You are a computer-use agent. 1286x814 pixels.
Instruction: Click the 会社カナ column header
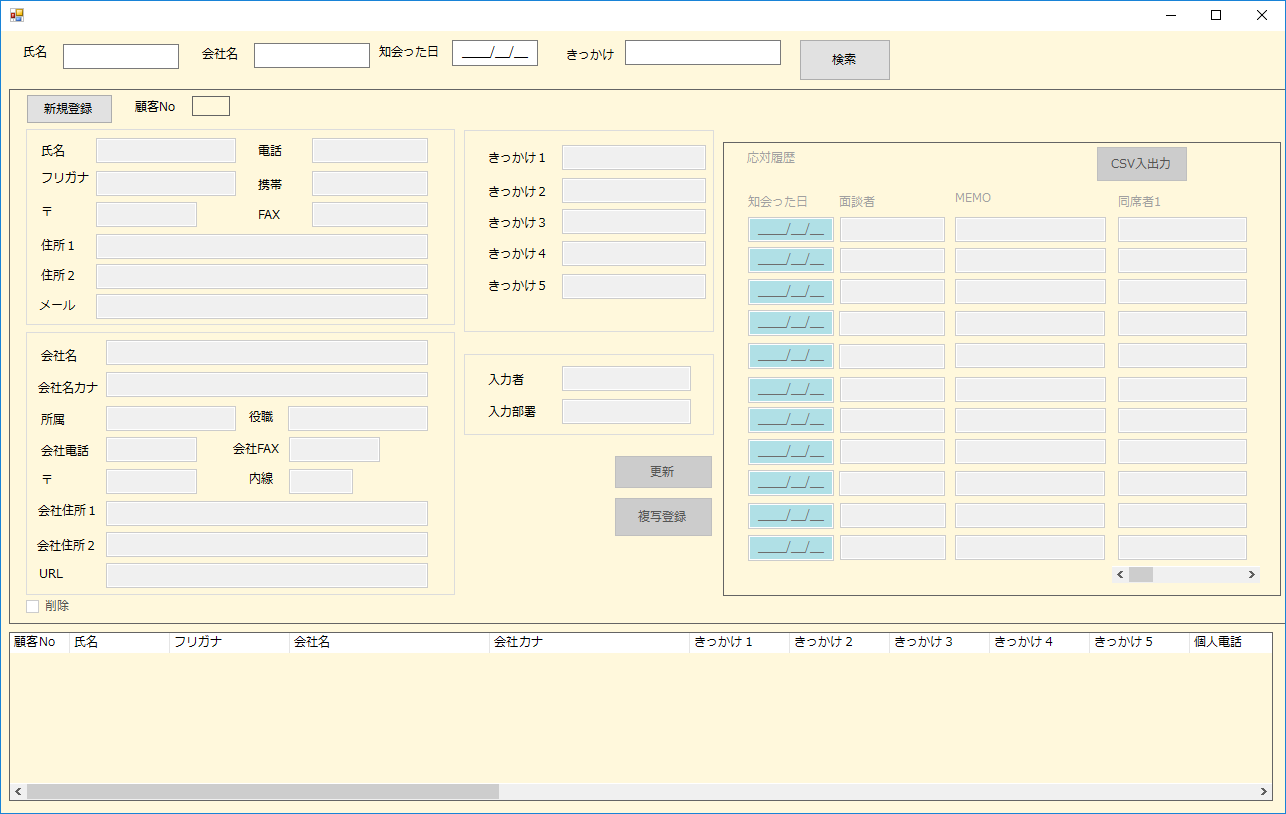(x=588, y=642)
